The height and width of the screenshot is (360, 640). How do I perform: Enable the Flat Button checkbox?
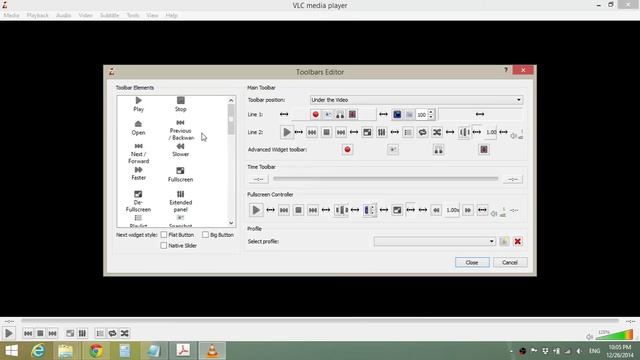pos(164,235)
